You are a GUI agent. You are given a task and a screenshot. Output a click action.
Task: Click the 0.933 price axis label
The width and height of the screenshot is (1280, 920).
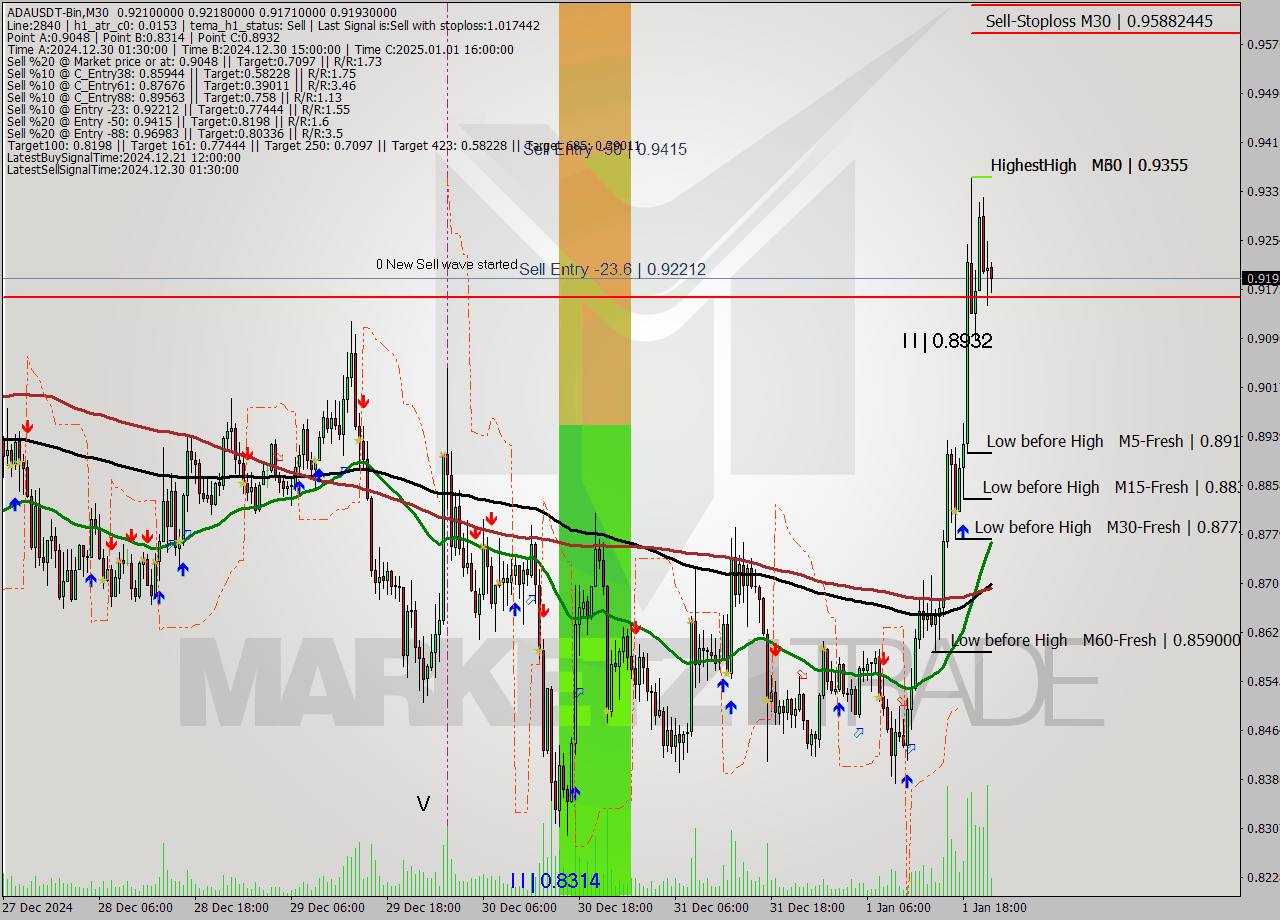1262,191
